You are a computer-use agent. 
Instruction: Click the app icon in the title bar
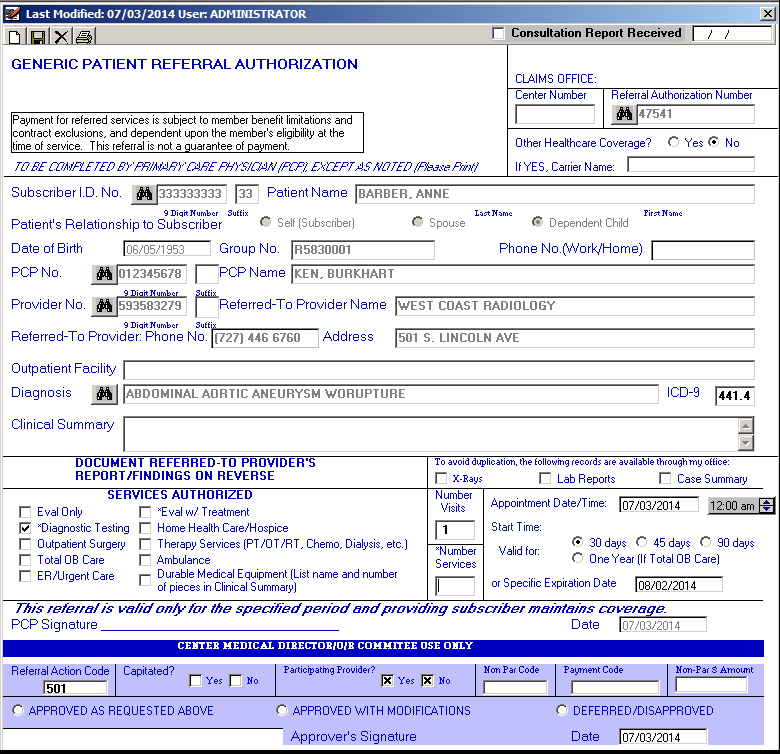point(12,13)
